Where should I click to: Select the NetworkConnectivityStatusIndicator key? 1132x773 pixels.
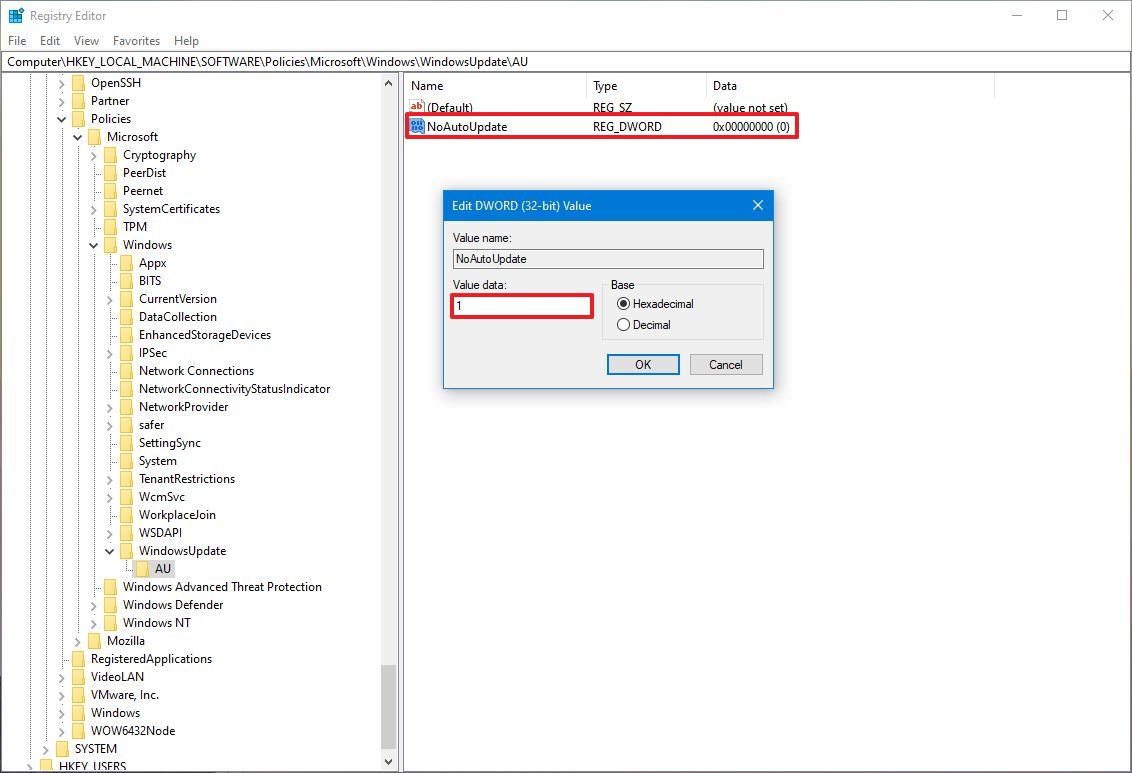coord(235,389)
